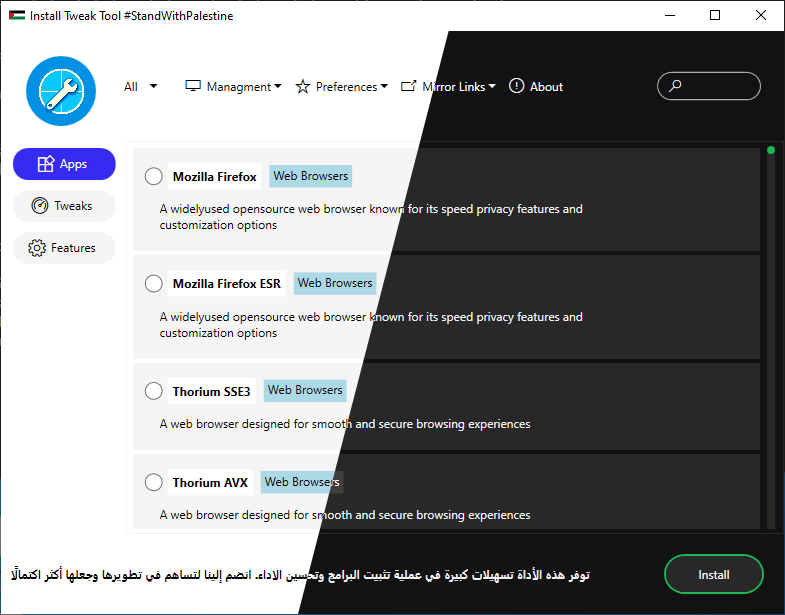785x615 pixels.
Task: Click the star icon beside Preferences
Action: click(x=302, y=87)
